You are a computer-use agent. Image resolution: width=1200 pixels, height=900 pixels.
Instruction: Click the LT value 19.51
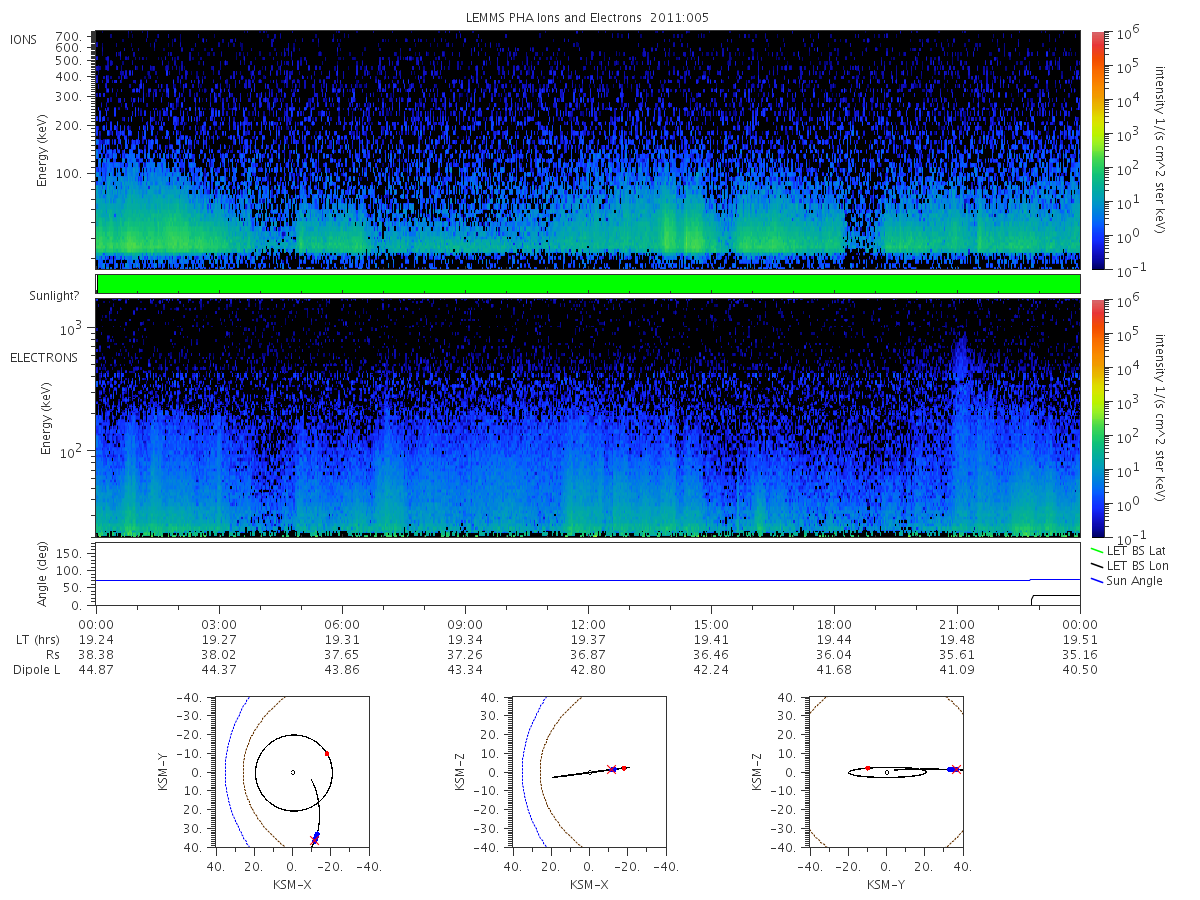point(1080,640)
